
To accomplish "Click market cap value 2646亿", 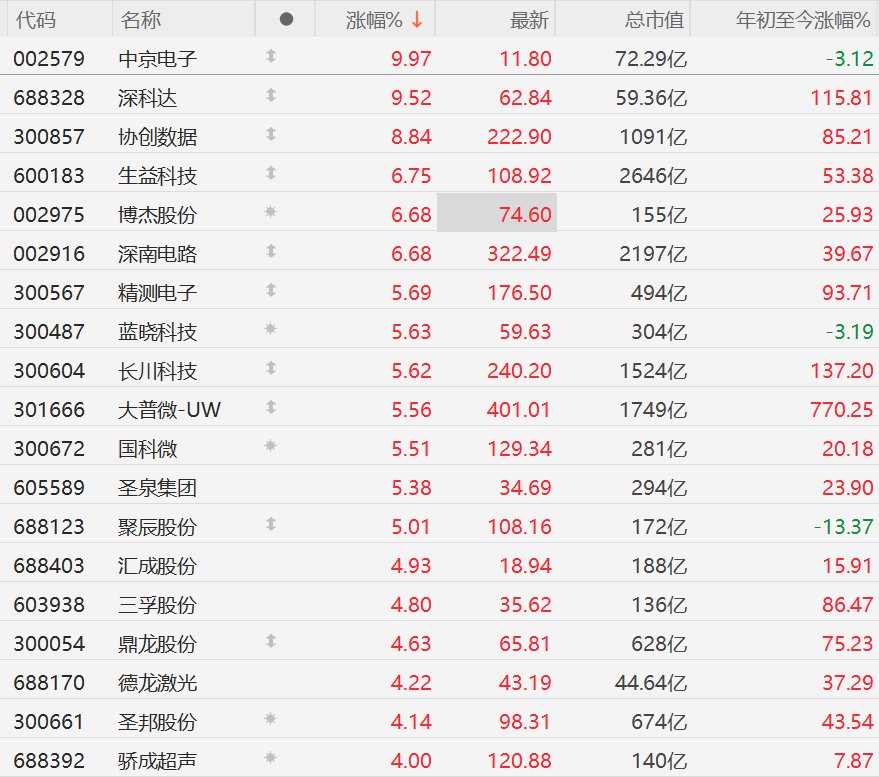I will [653, 176].
